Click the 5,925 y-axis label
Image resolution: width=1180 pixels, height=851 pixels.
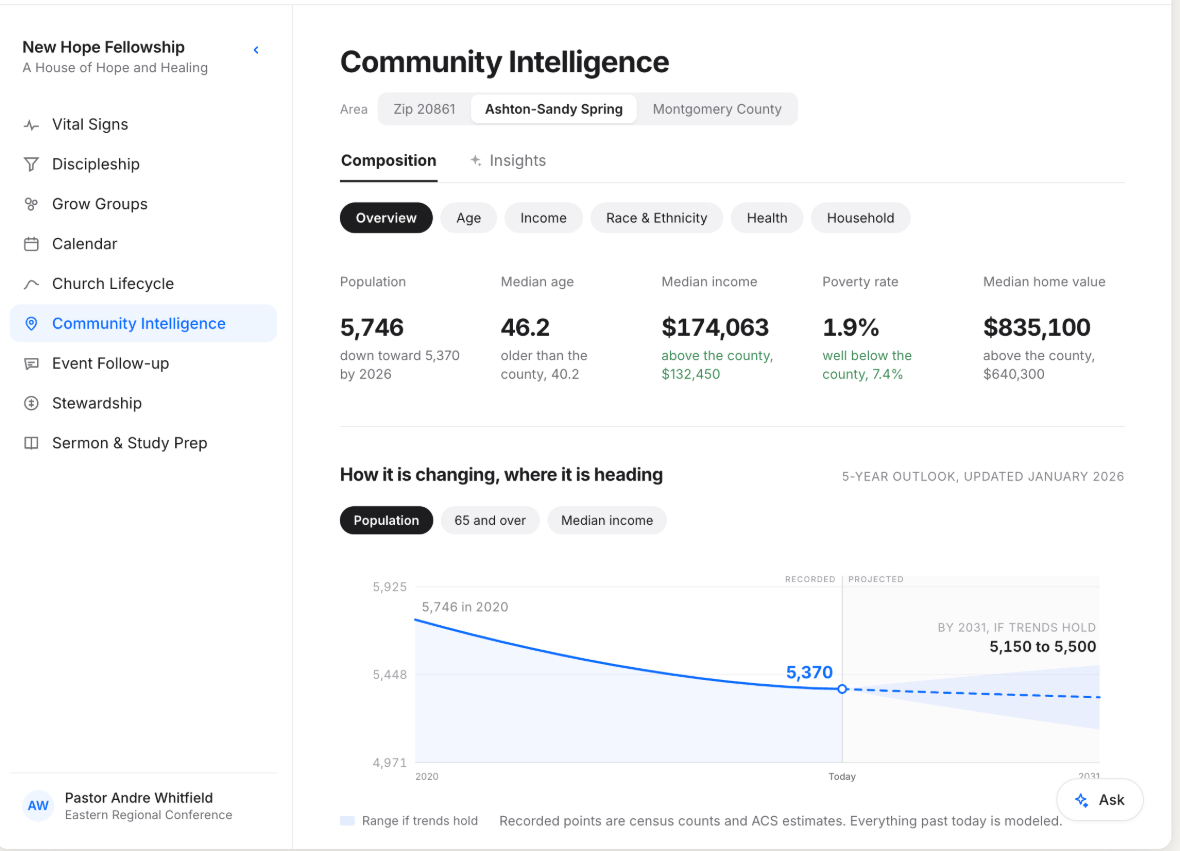[390, 587]
